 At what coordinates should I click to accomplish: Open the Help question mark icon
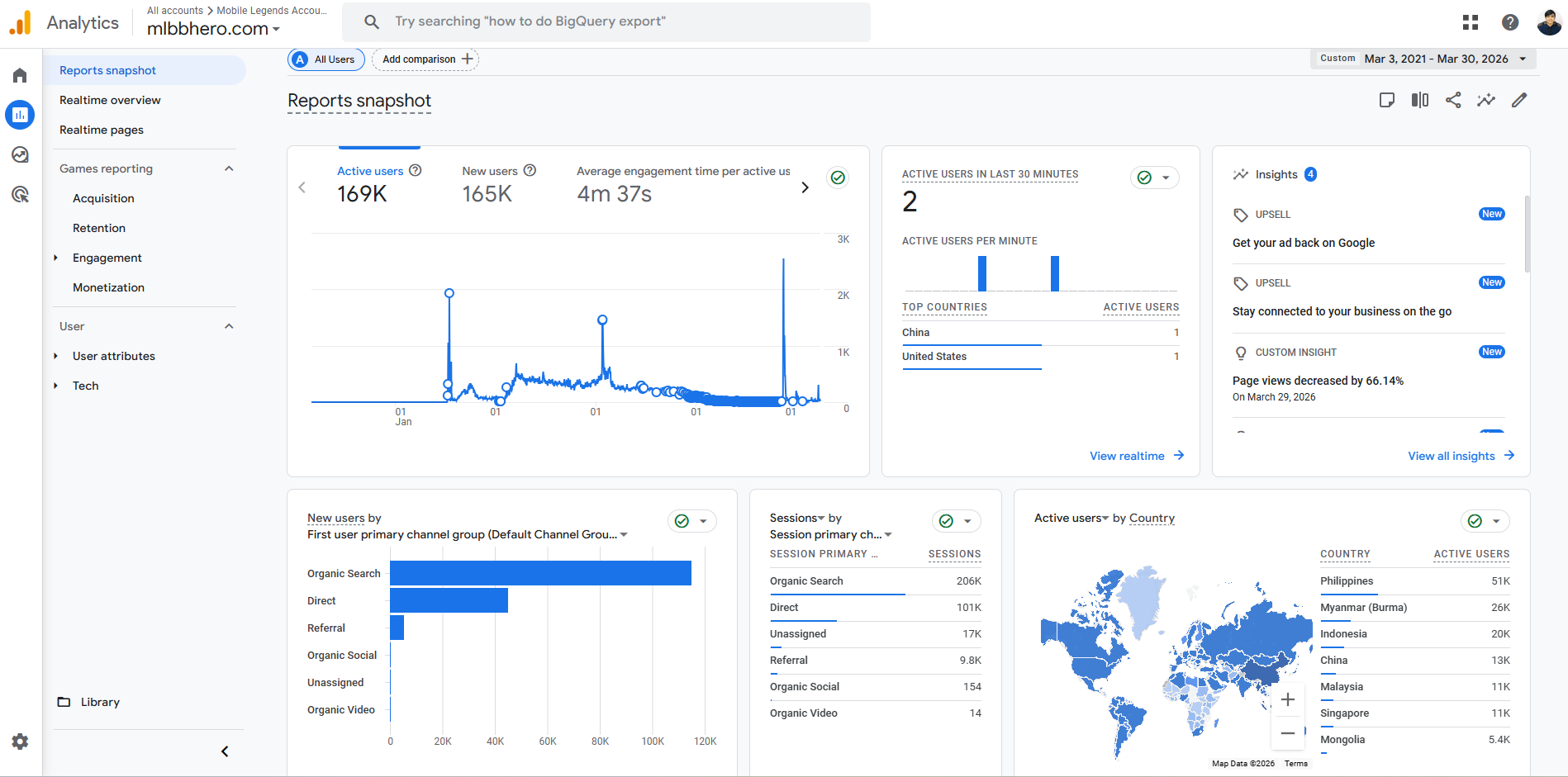pyautogui.click(x=1510, y=22)
